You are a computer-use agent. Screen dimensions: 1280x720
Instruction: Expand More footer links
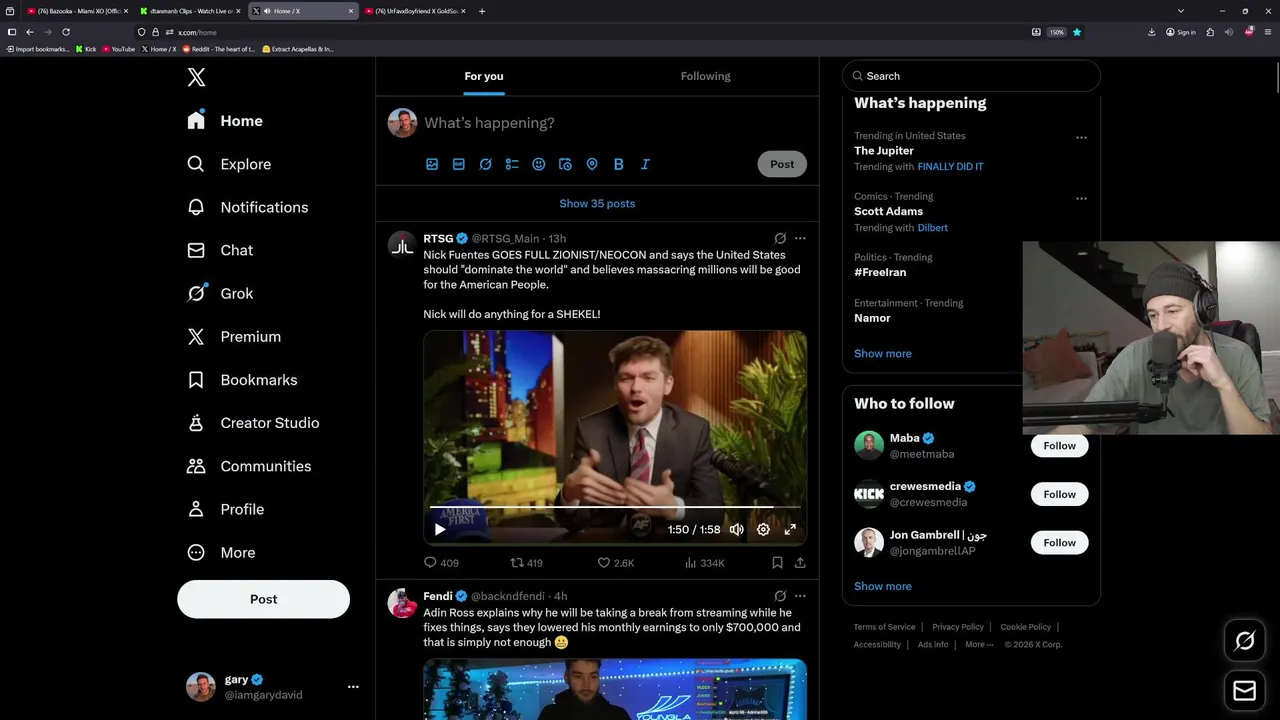coord(979,645)
